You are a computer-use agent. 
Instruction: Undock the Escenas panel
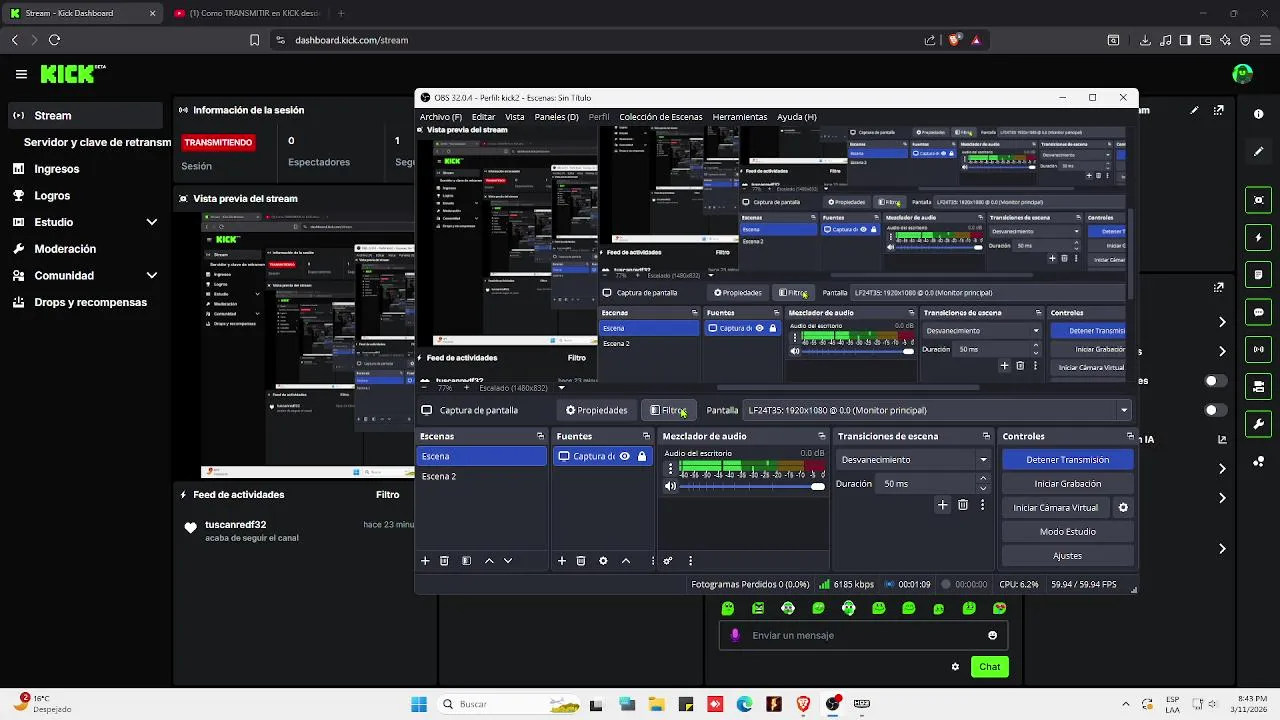[540, 436]
